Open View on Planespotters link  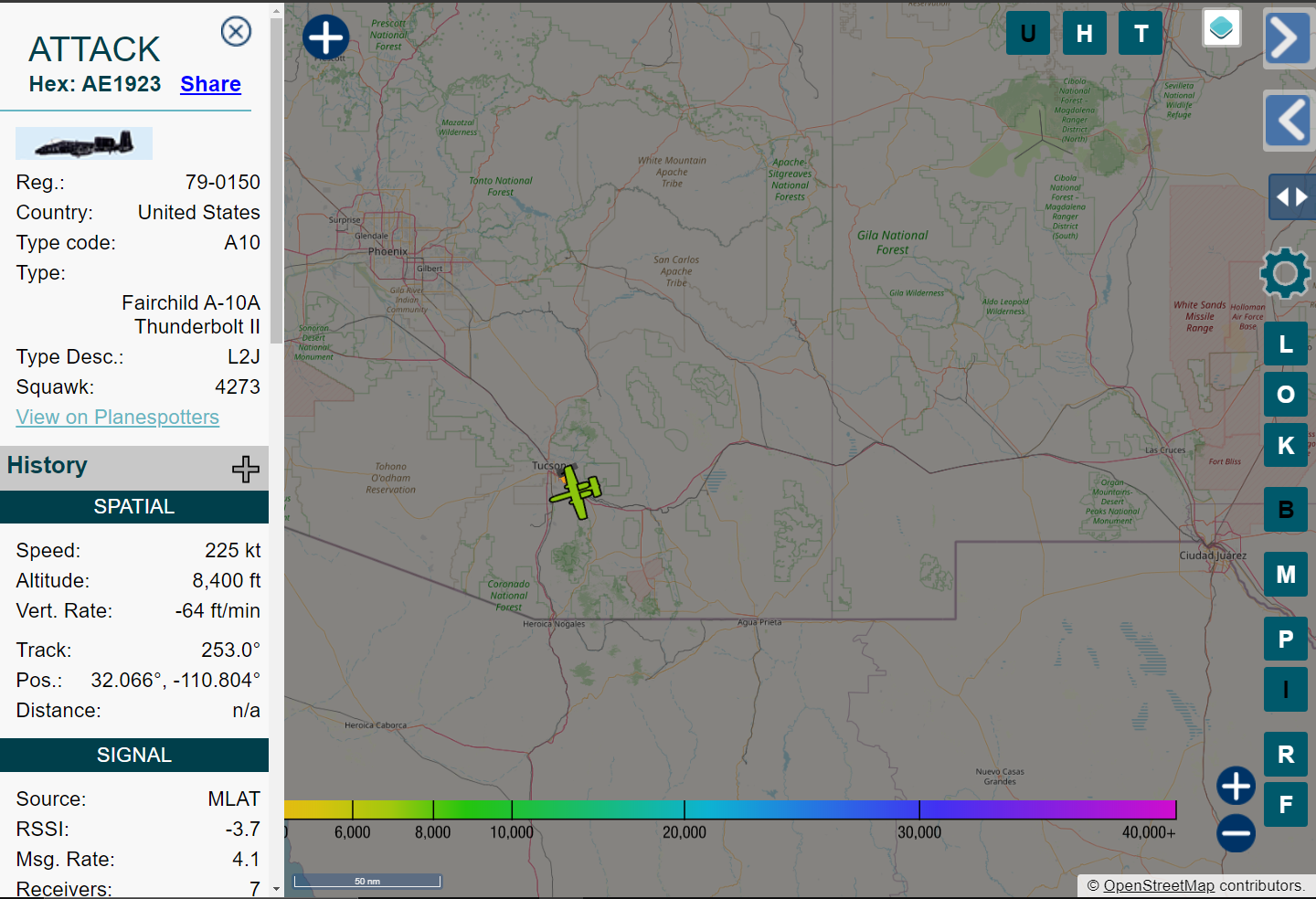(118, 418)
